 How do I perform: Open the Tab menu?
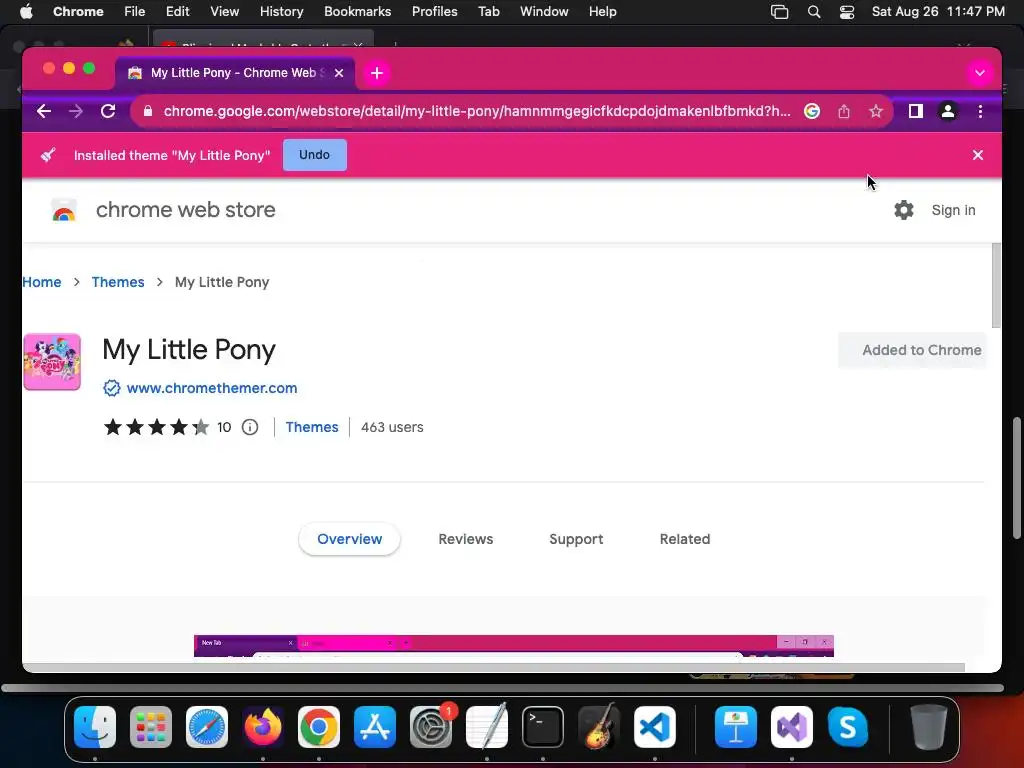coord(488,12)
